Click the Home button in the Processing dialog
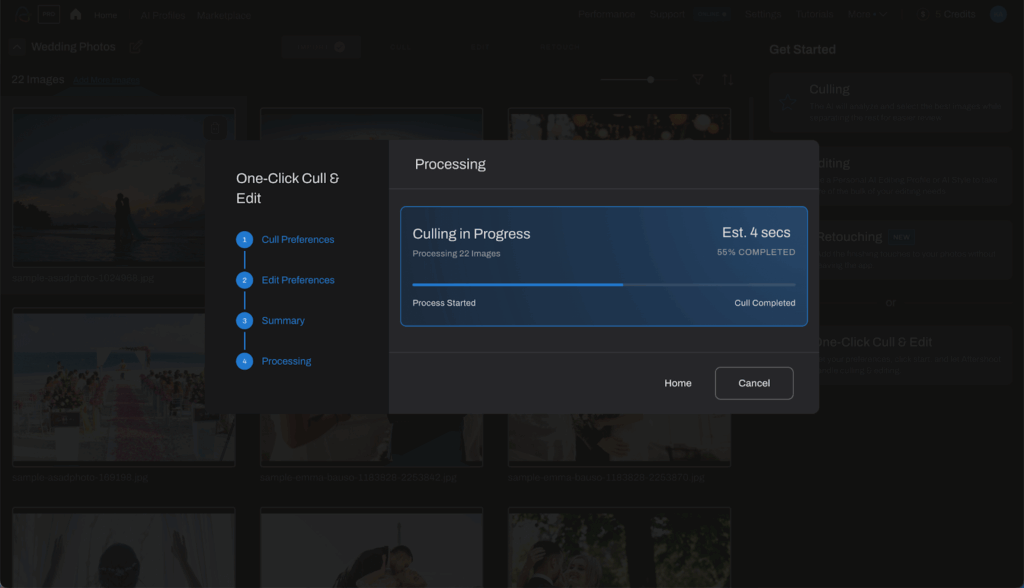This screenshot has width=1024, height=588. click(x=677, y=382)
